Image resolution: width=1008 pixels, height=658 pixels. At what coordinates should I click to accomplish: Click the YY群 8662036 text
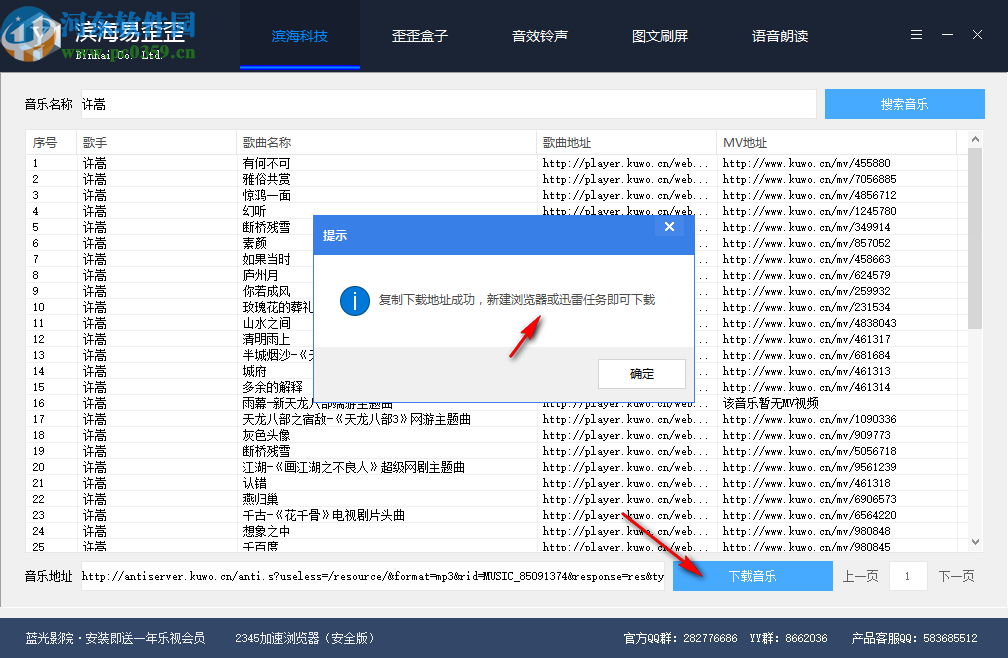[x=788, y=638]
